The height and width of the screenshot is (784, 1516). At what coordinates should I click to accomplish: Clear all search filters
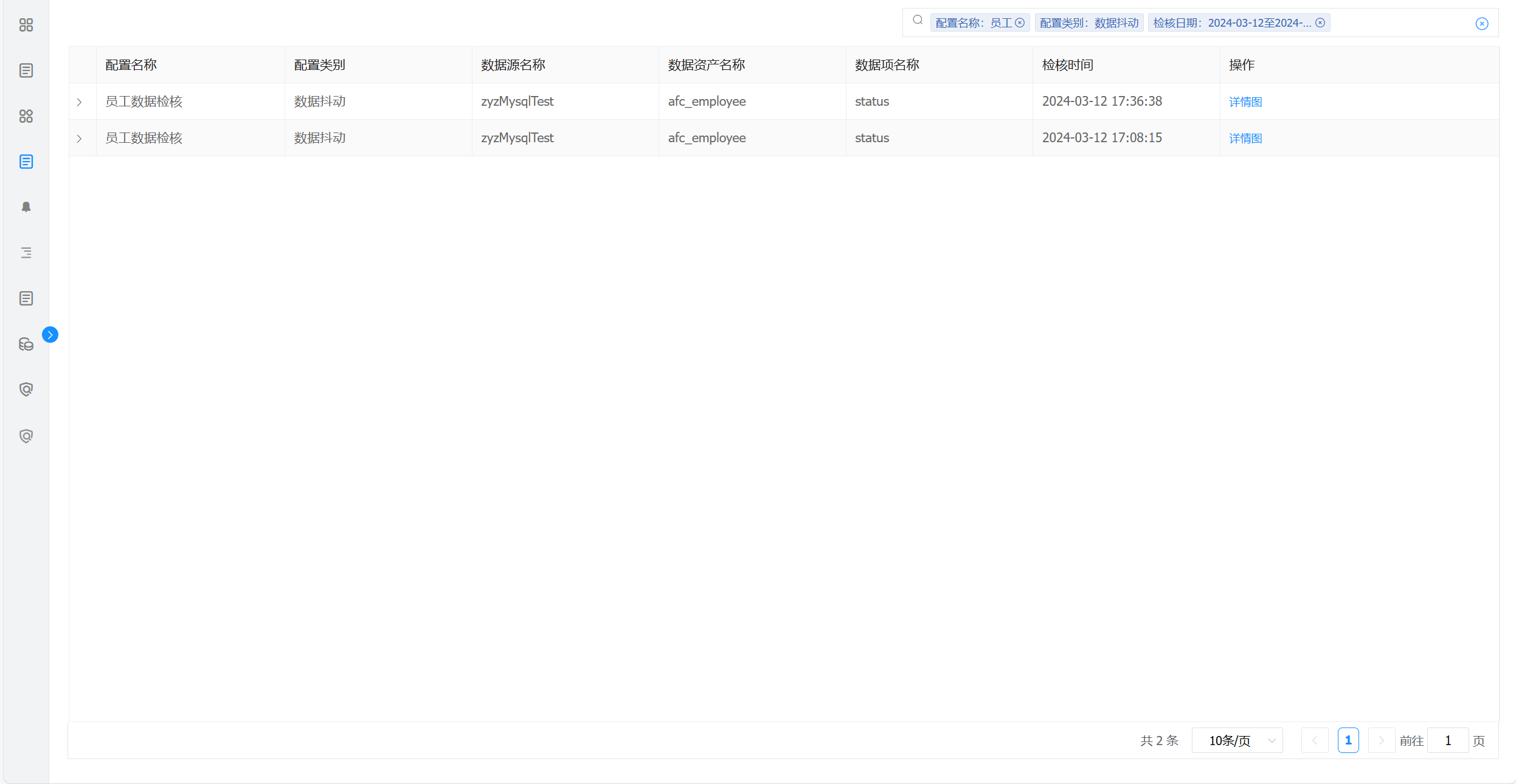pos(1482,24)
